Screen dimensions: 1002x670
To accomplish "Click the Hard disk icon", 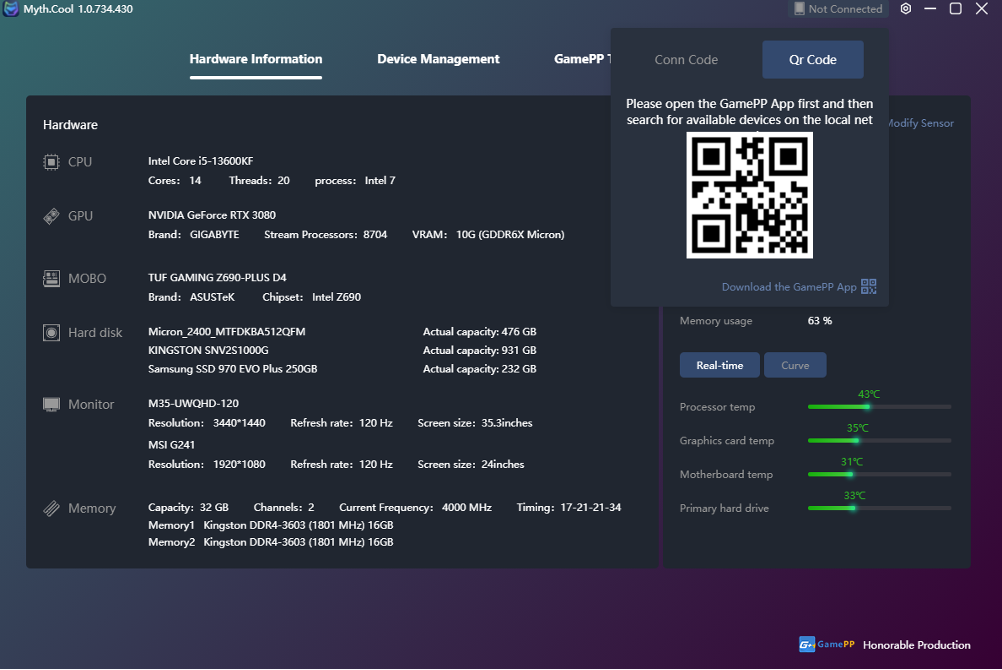I will coord(51,332).
